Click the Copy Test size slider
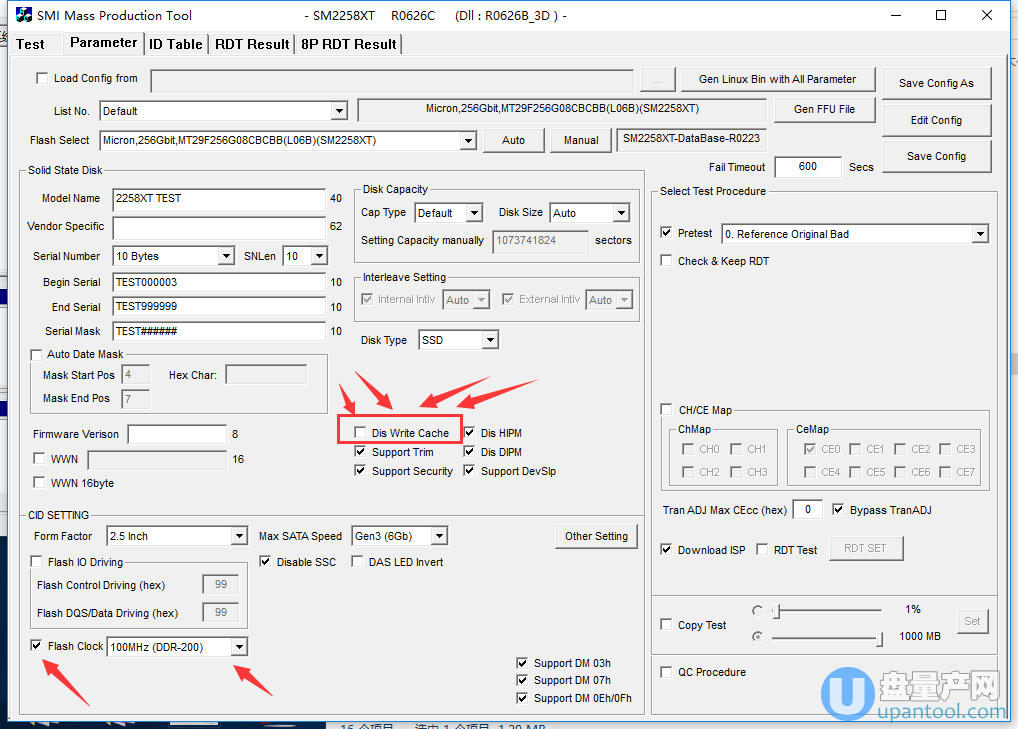The image size is (1018, 729). click(x=827, y=637)
